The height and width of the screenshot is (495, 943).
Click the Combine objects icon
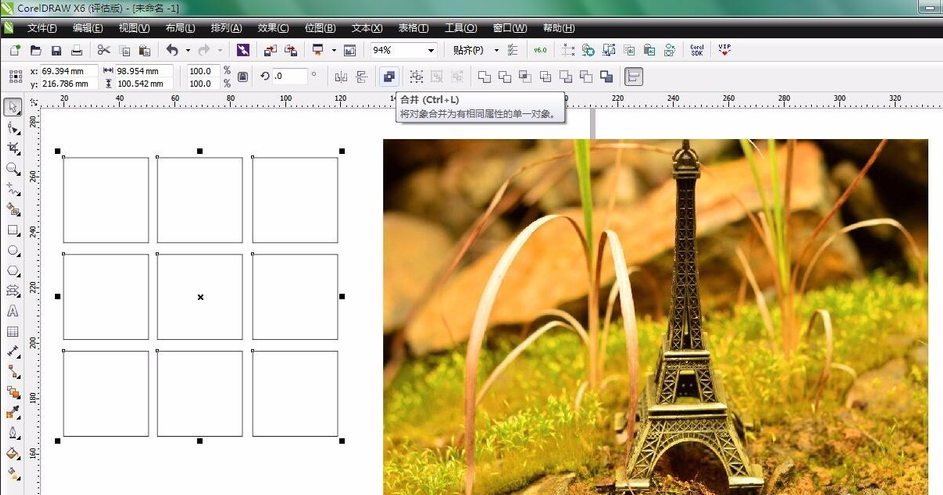click(389, 76)
